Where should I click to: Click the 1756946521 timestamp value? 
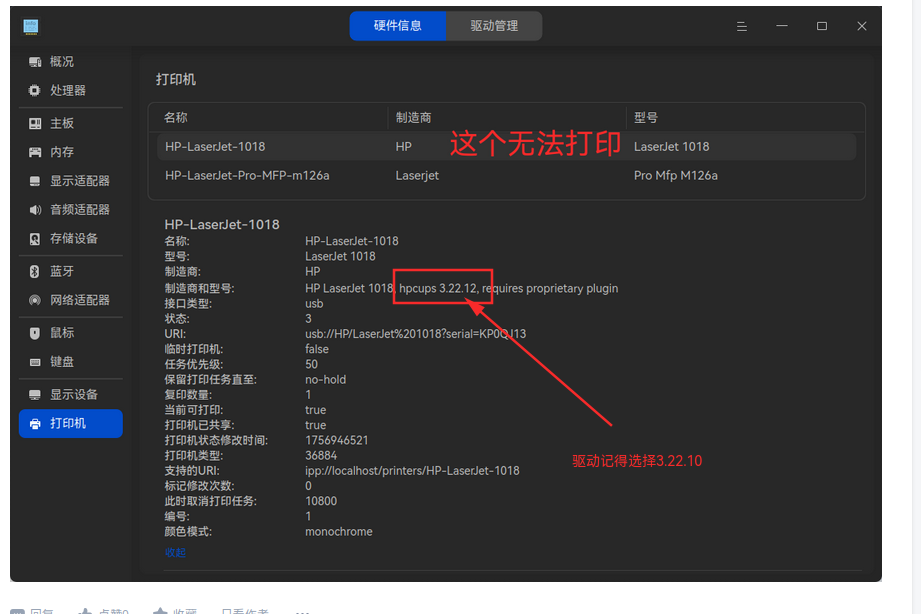pyautogui.click(x=337, y=440)
